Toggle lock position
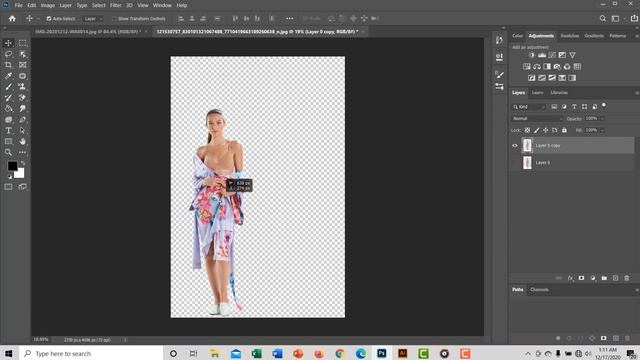The width and height of the screenshot is (640, 360). click(x=545, y=130)
